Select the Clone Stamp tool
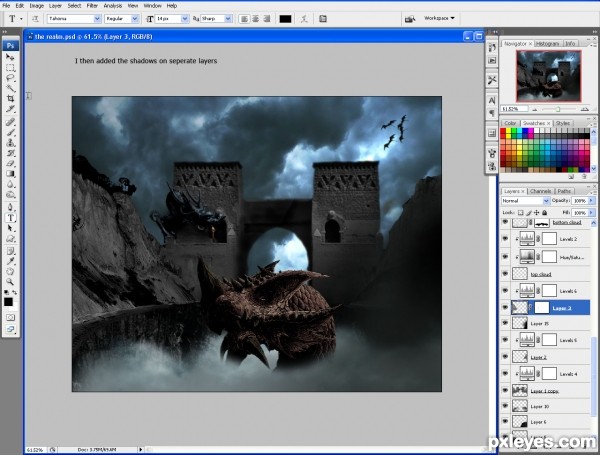 tap(10, 143)
